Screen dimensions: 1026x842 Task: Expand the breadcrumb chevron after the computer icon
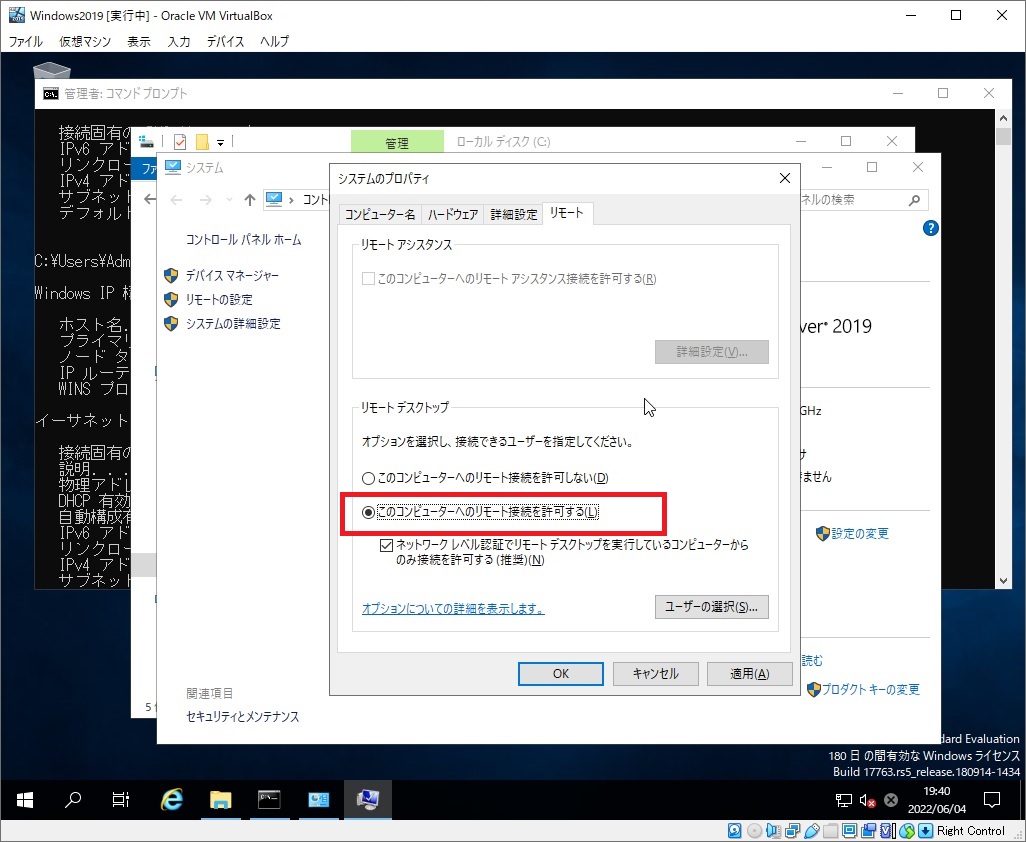tap(291, 200)
